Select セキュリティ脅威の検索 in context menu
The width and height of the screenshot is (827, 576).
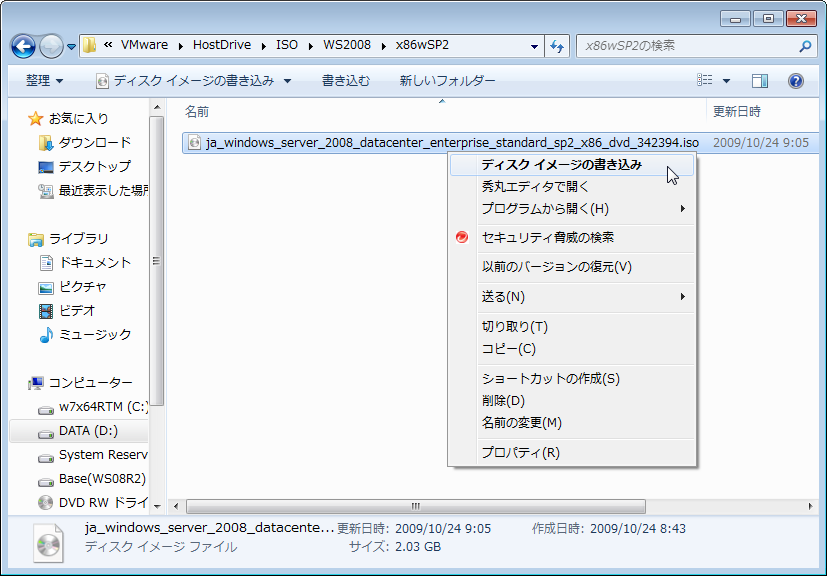pos(572,237)
